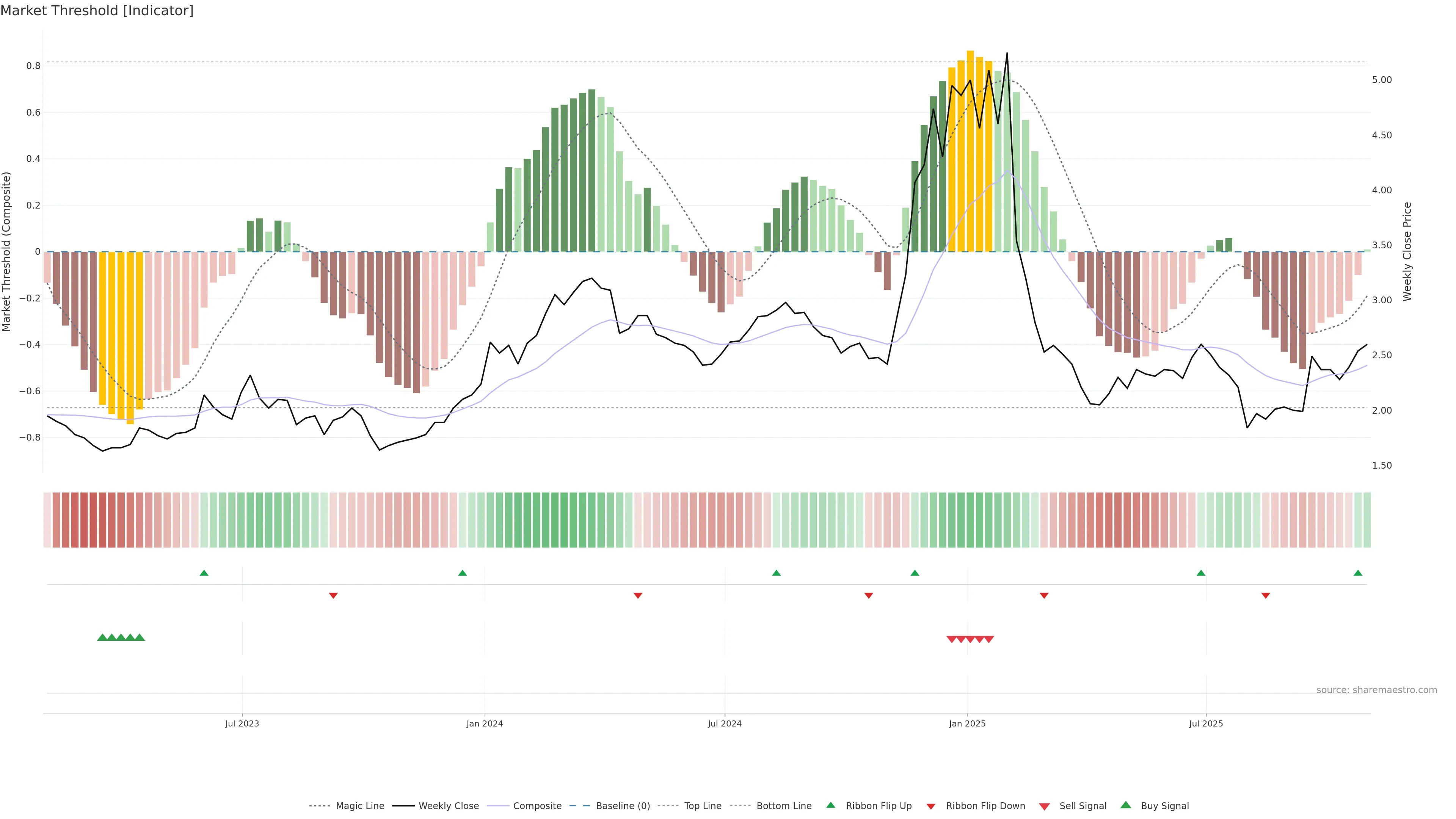Toggle the Top Line legend entry

pyautogui.click(x=703, y=806)
